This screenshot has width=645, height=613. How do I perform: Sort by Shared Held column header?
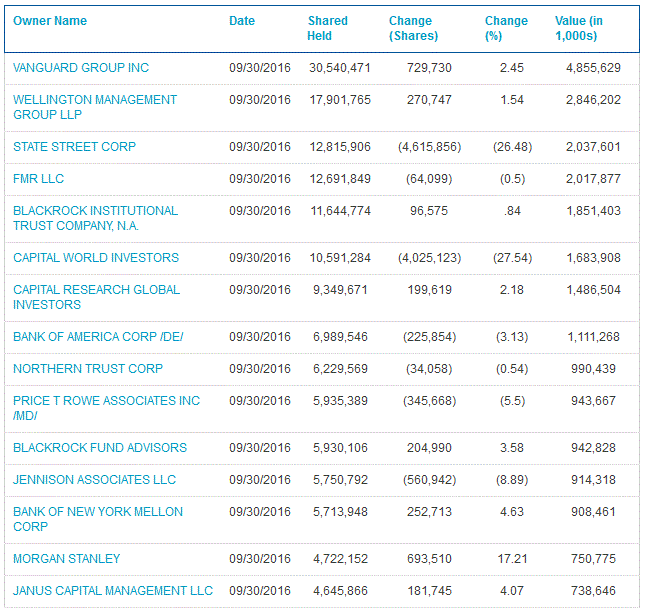[327, 28]
